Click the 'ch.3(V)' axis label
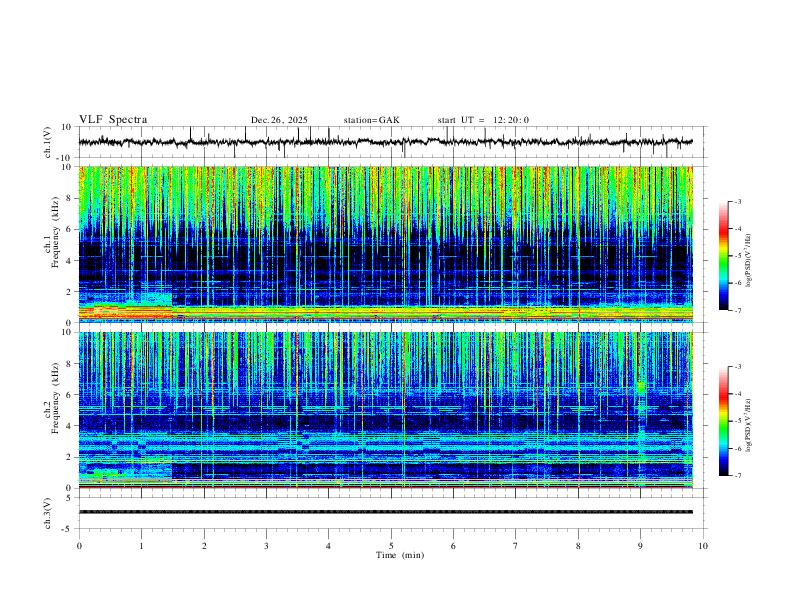 click(x=48, y=513)
